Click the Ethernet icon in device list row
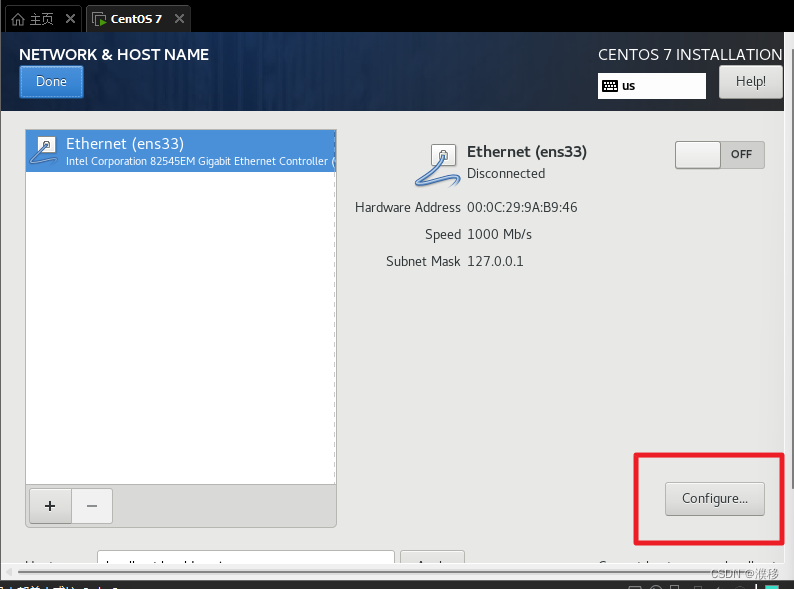 click(x=44, y=151)
